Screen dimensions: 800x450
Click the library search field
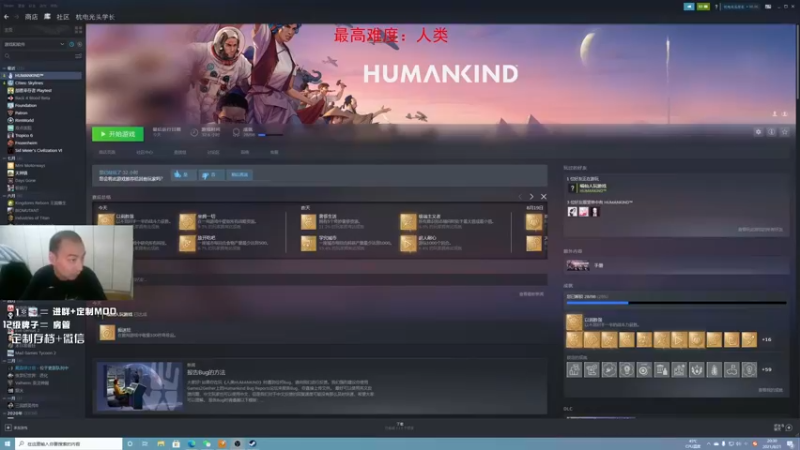tap(38, 56)
